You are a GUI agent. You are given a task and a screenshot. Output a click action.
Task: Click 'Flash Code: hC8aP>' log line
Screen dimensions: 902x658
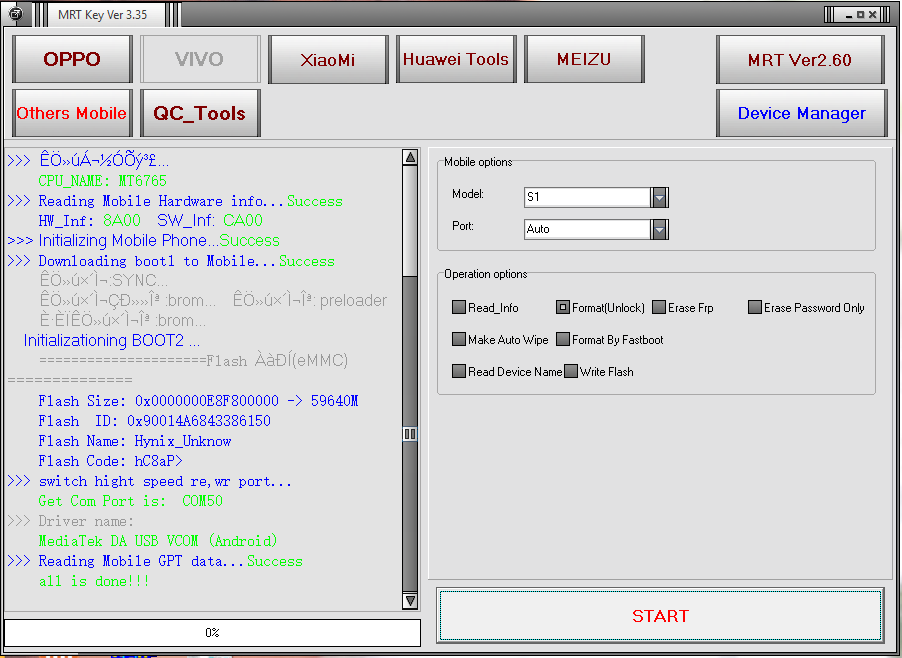coord(110,461)
